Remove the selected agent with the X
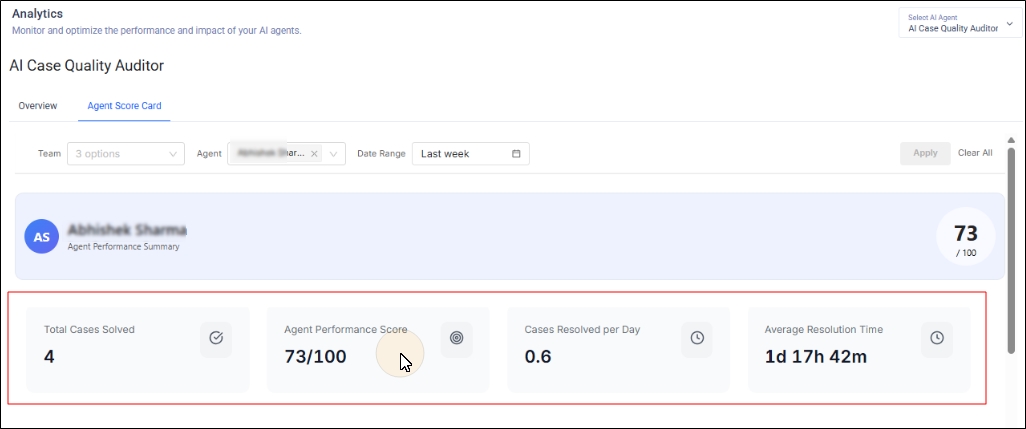The height and width of the screenshot is (429, 1026). tap(314, 154)
